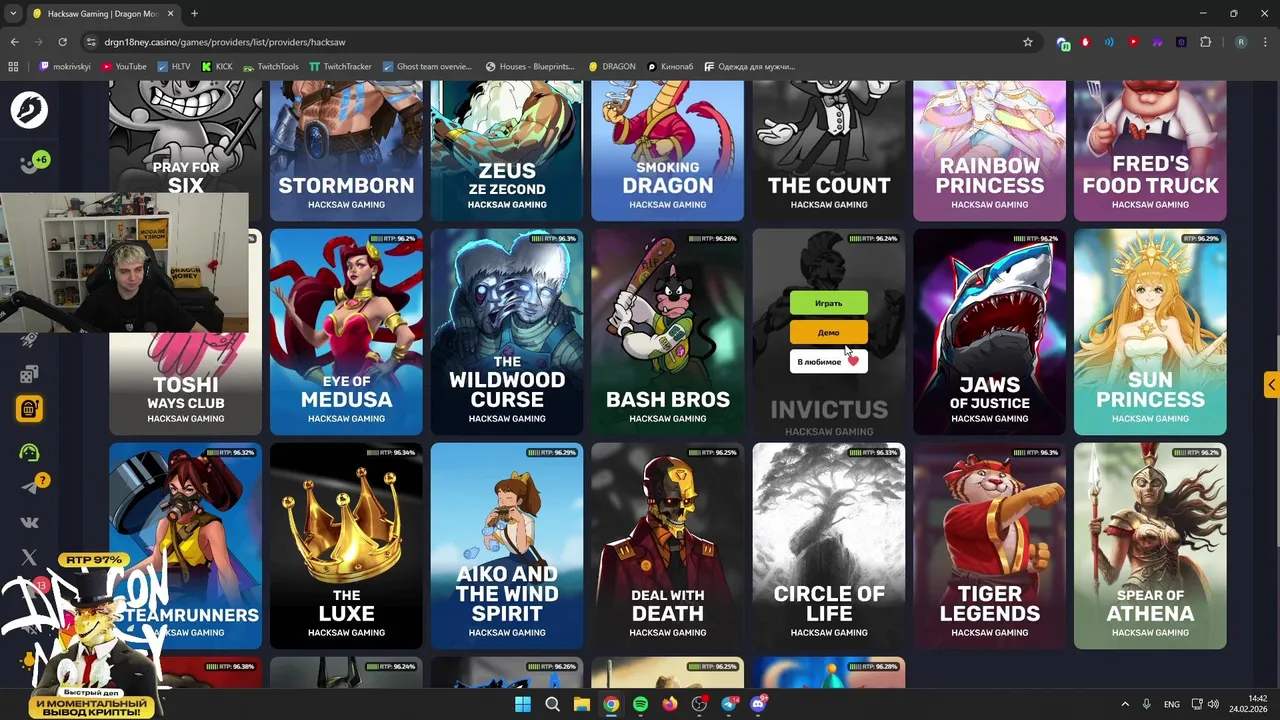Switch the ENG language indicator
This screenshot has width=1280, height=720.
(x=1171, y=704)
